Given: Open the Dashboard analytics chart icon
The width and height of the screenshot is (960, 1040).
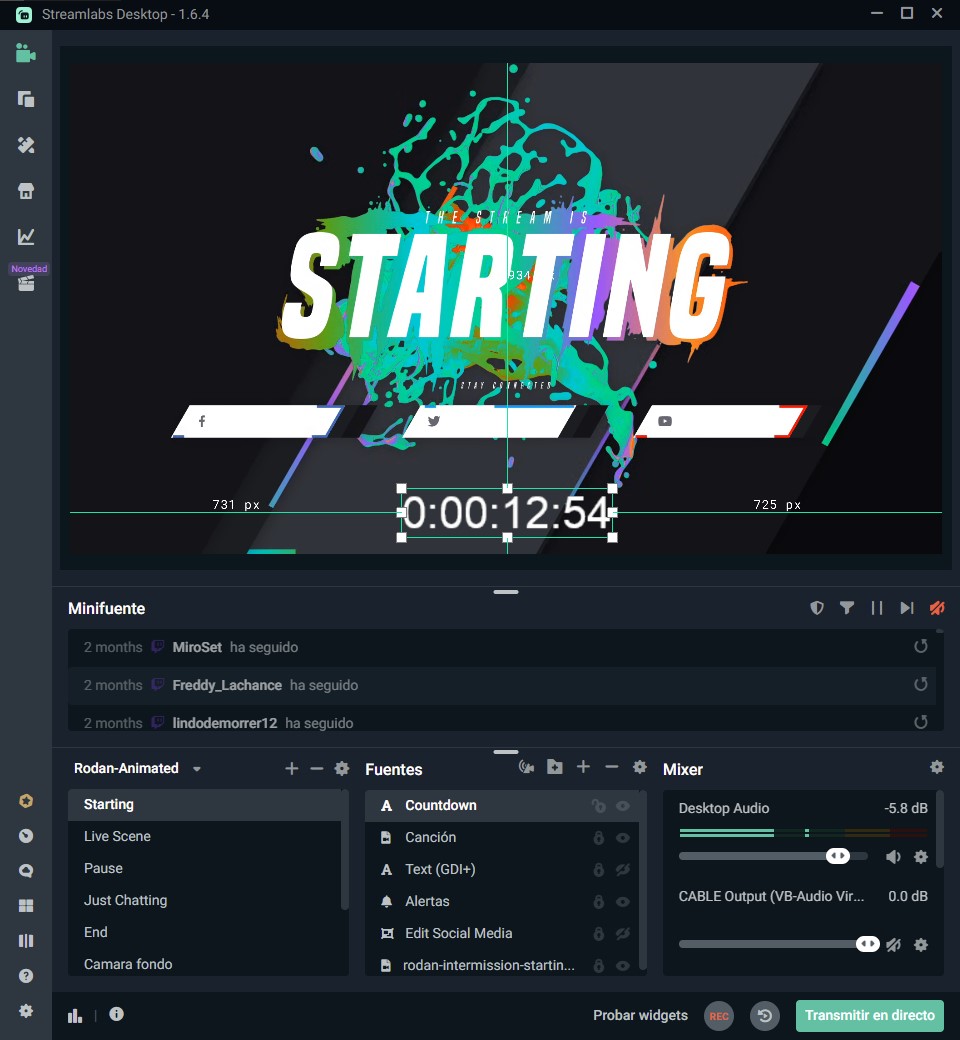Looking at the screenshot, I should [x=26, y=237].
